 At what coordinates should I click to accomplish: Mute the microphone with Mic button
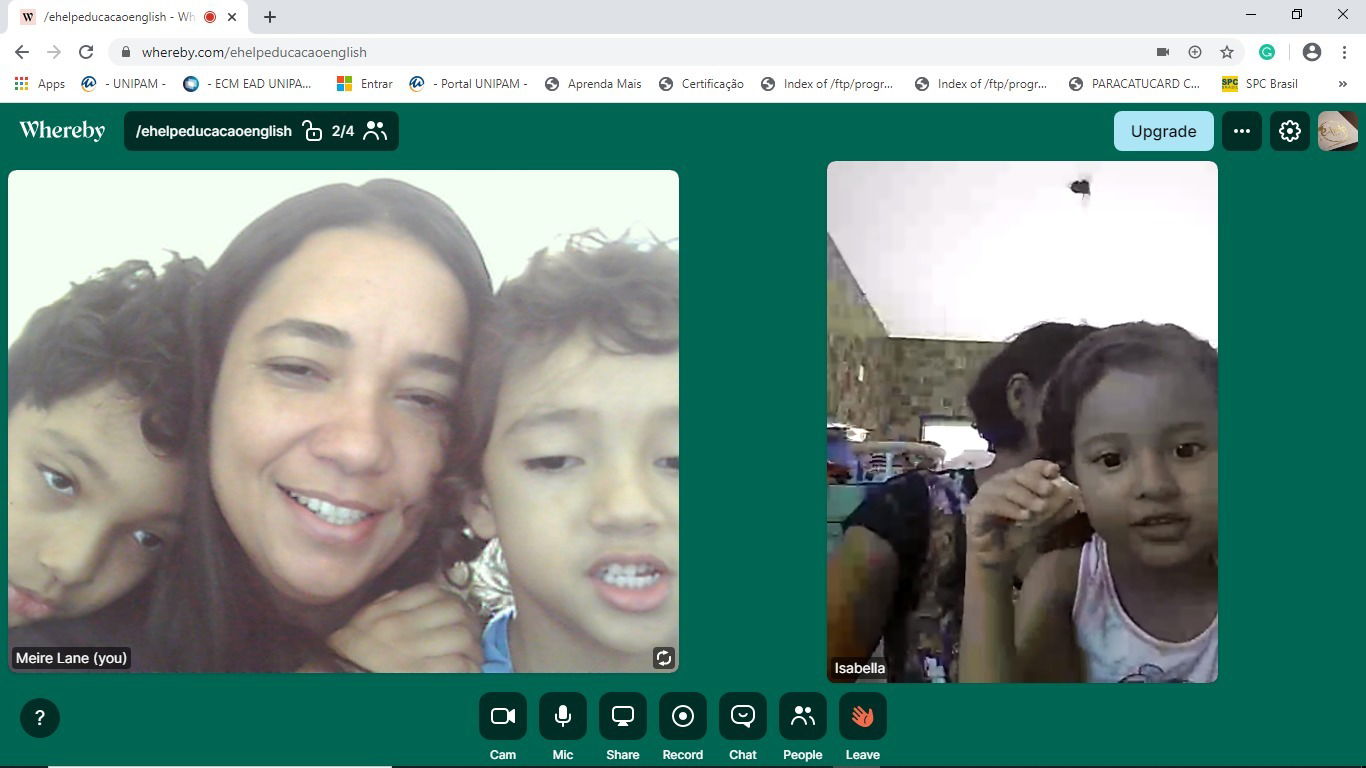[563, 716]
